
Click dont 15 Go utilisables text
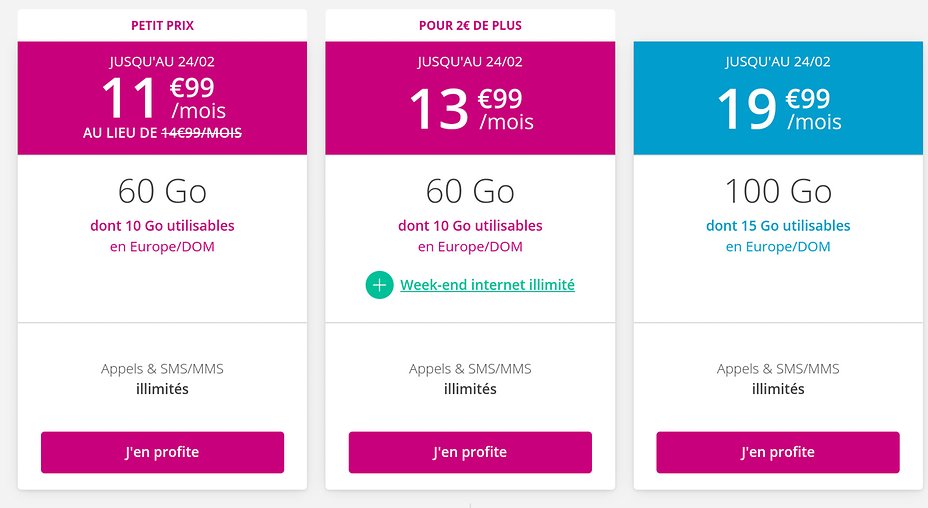778,226
